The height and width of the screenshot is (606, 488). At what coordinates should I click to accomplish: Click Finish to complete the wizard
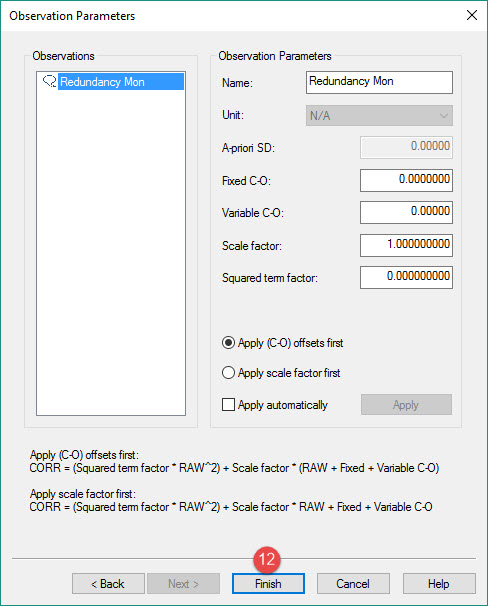(x=268, y=584)
